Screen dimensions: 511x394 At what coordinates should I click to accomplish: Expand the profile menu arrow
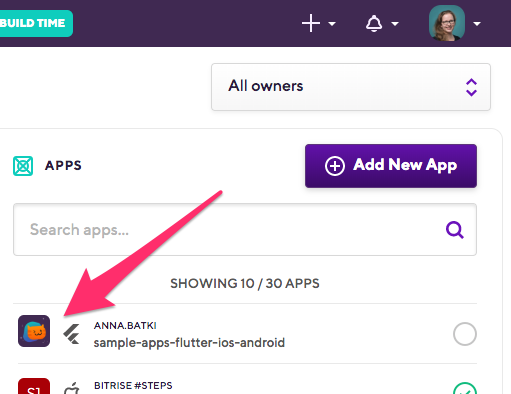[477, 24]
